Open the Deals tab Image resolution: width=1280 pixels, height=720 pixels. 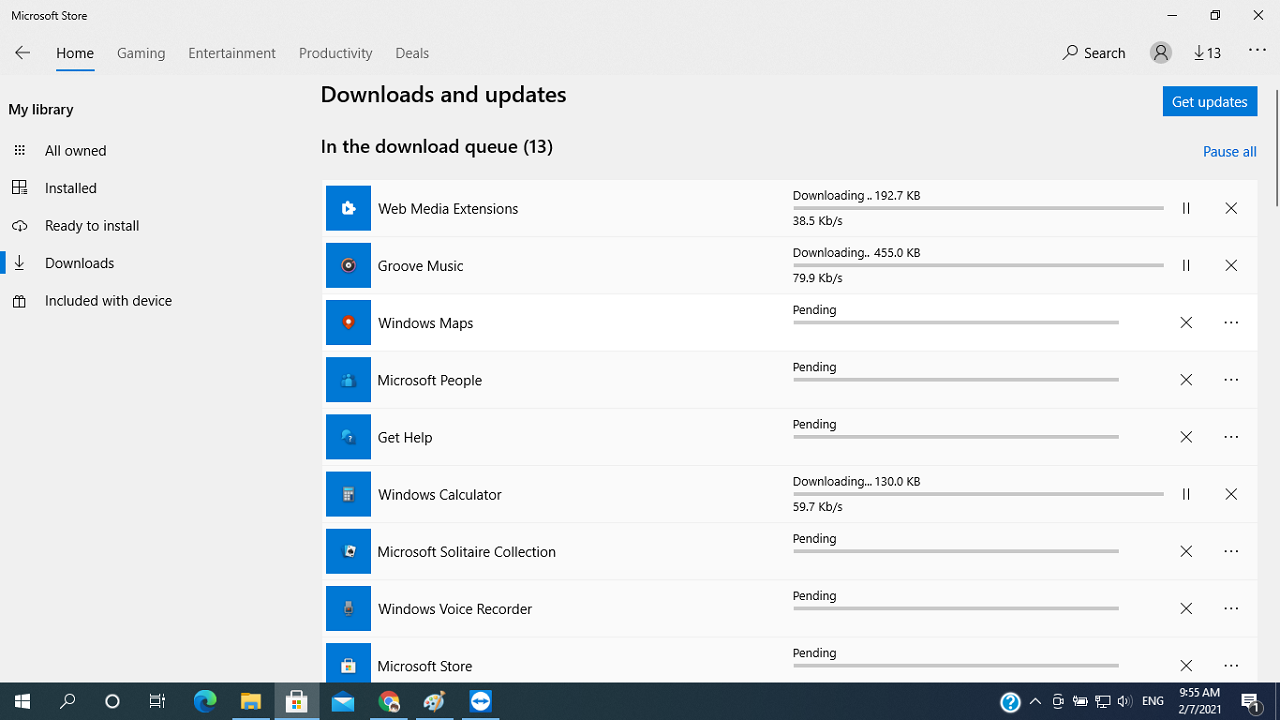coord(412,53)
